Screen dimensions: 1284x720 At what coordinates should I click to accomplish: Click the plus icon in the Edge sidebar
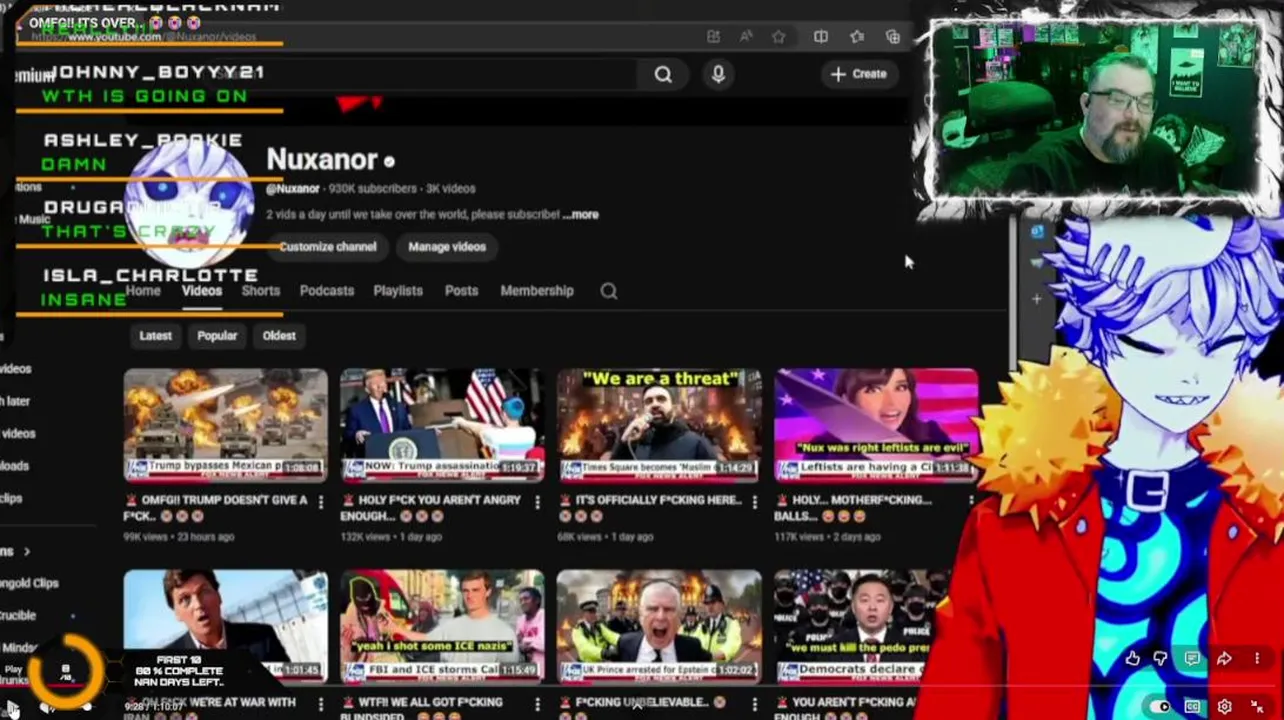click(1036, 298)
